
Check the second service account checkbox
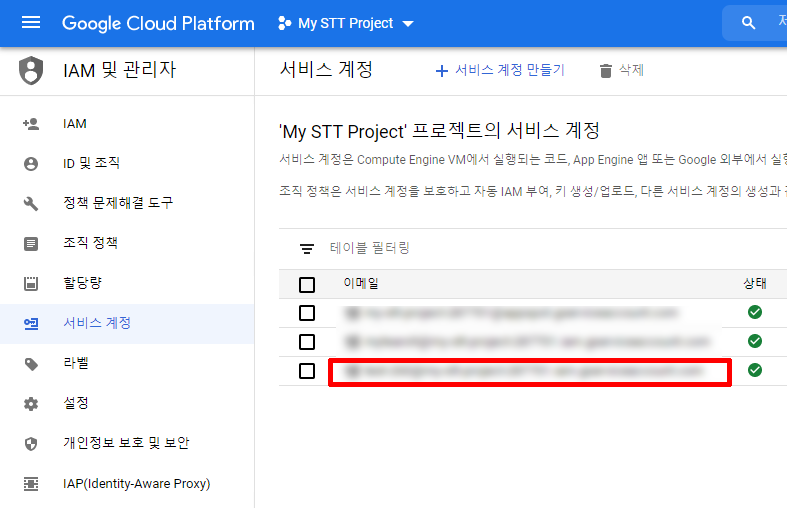307,342
